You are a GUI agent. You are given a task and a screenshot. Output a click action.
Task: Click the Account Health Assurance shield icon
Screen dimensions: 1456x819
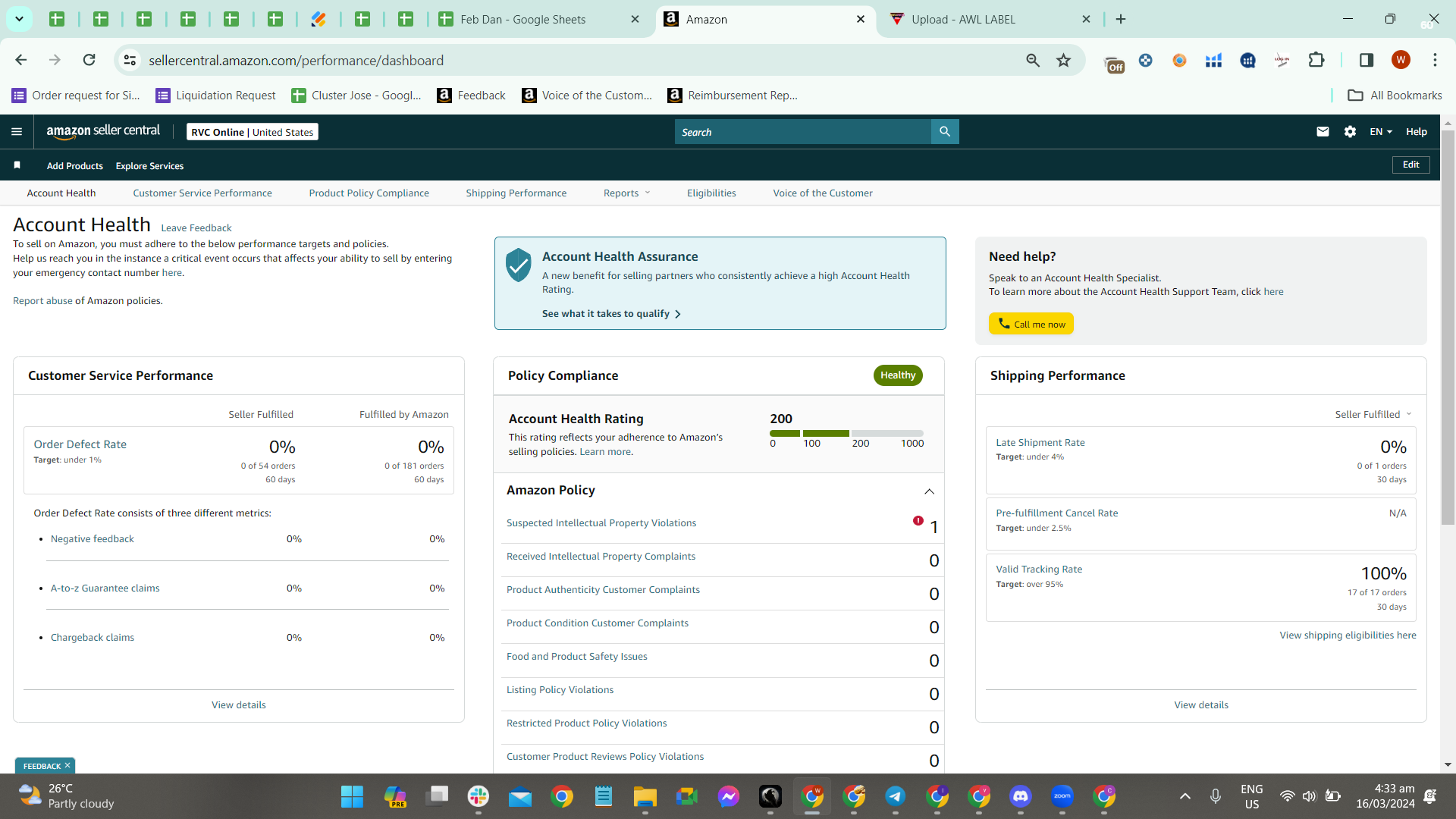tap(519, 265)
